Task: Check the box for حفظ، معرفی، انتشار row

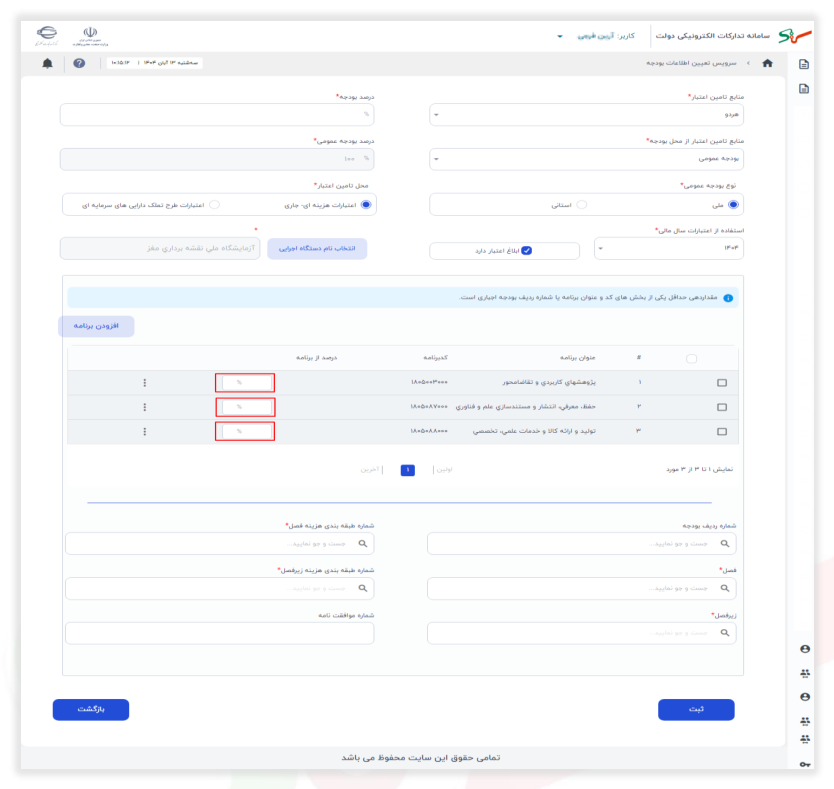Action: click(722, 407)
